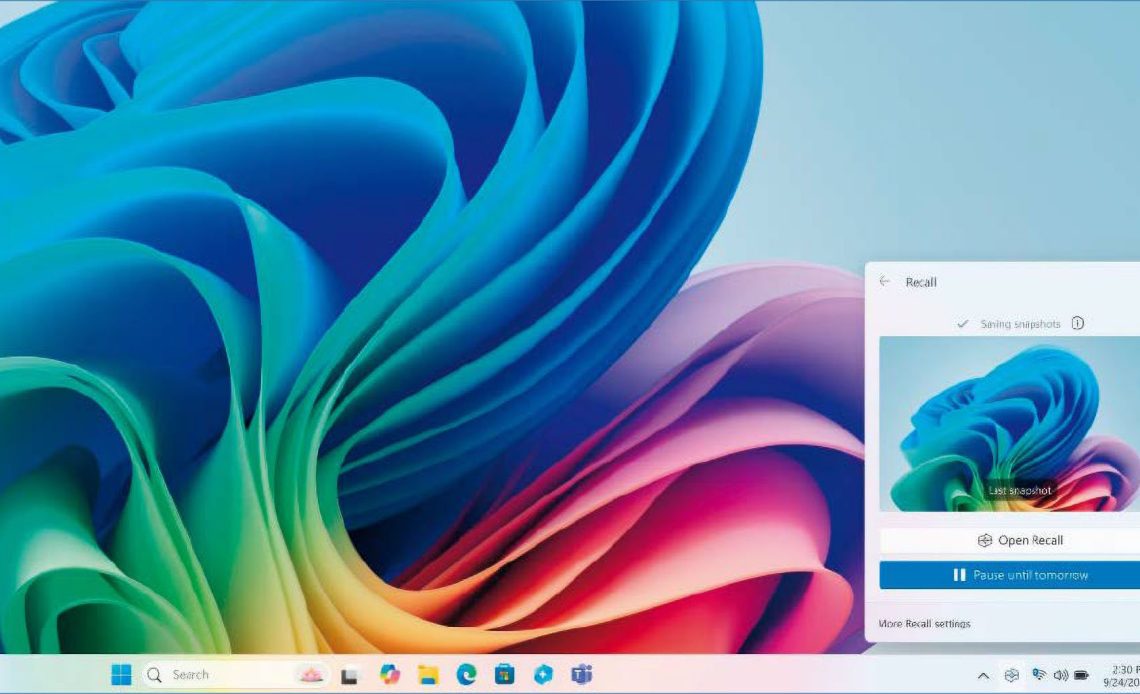
Task: Open Microsoft Store from the taskbar
Action: tap(505, 675)
